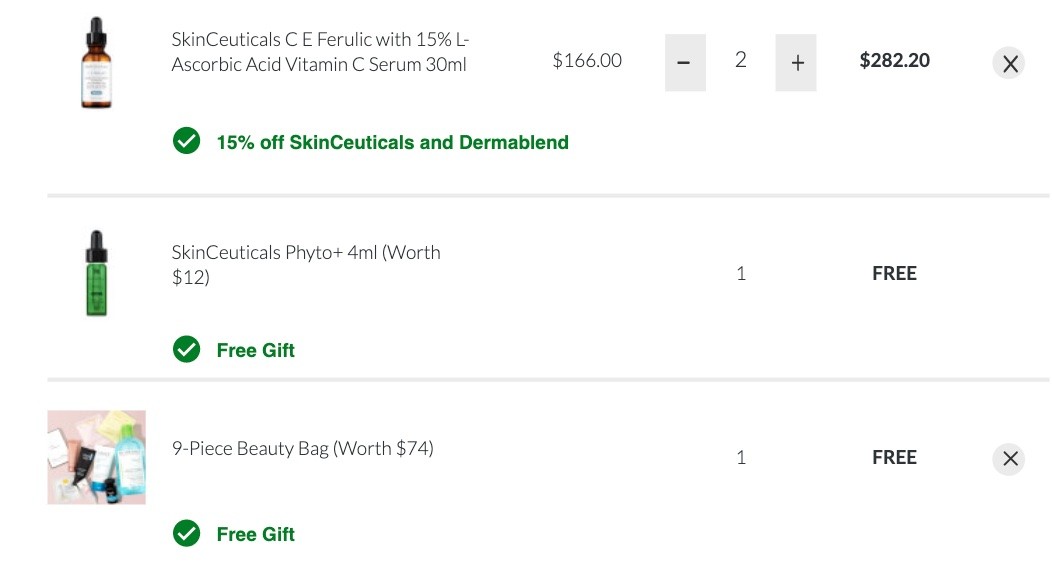
Task: Remove the C E Ferulic serum from cart
Action: click(x=1009, y=62)
